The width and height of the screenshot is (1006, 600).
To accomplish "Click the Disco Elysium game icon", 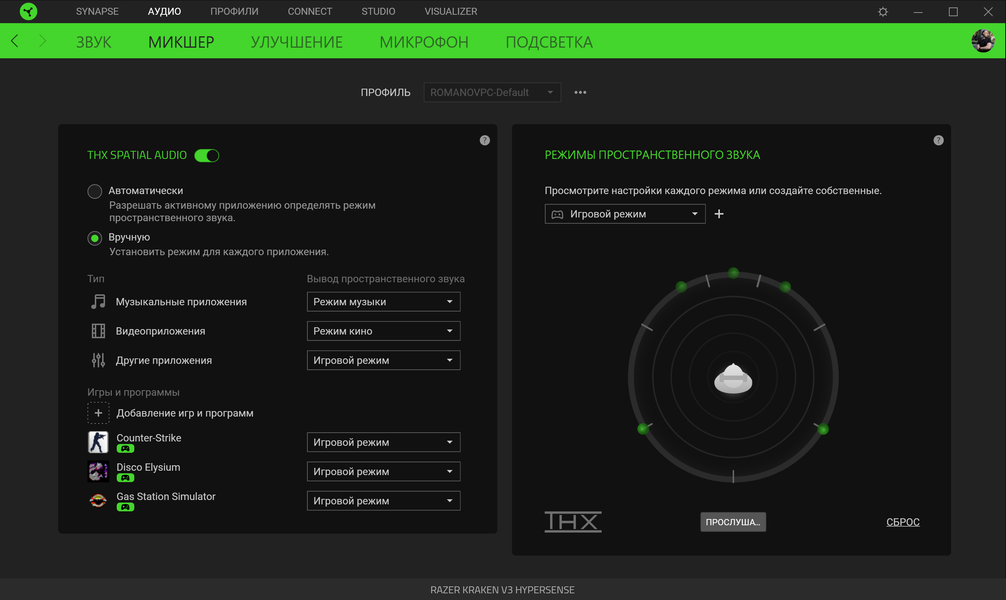I will 98,472.
